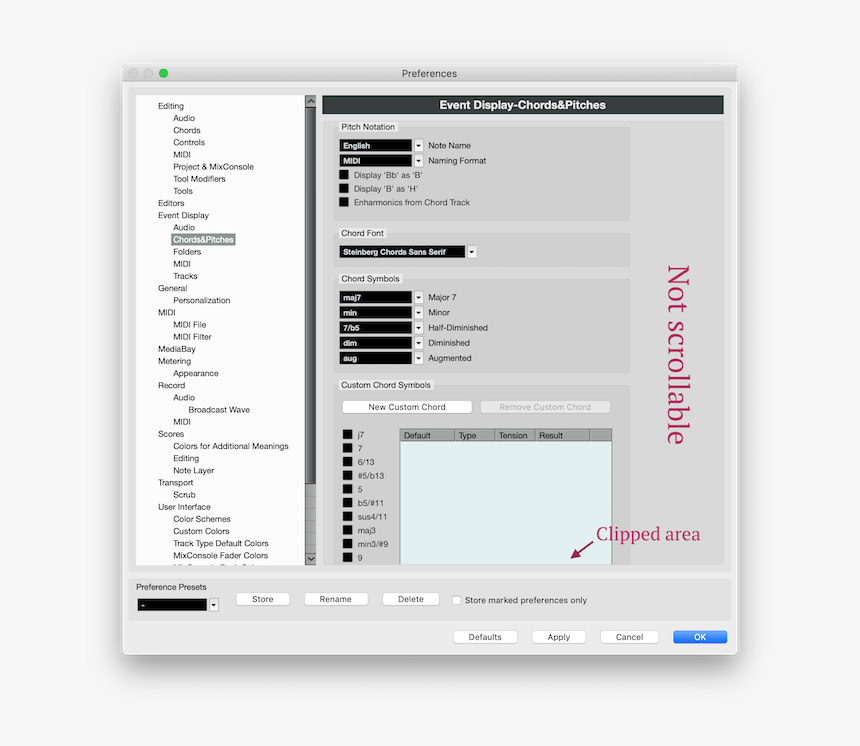This screenshot has width=860, height=746.
Task: Enable Display 'B' as 'H'
Action: coord(345,188)
